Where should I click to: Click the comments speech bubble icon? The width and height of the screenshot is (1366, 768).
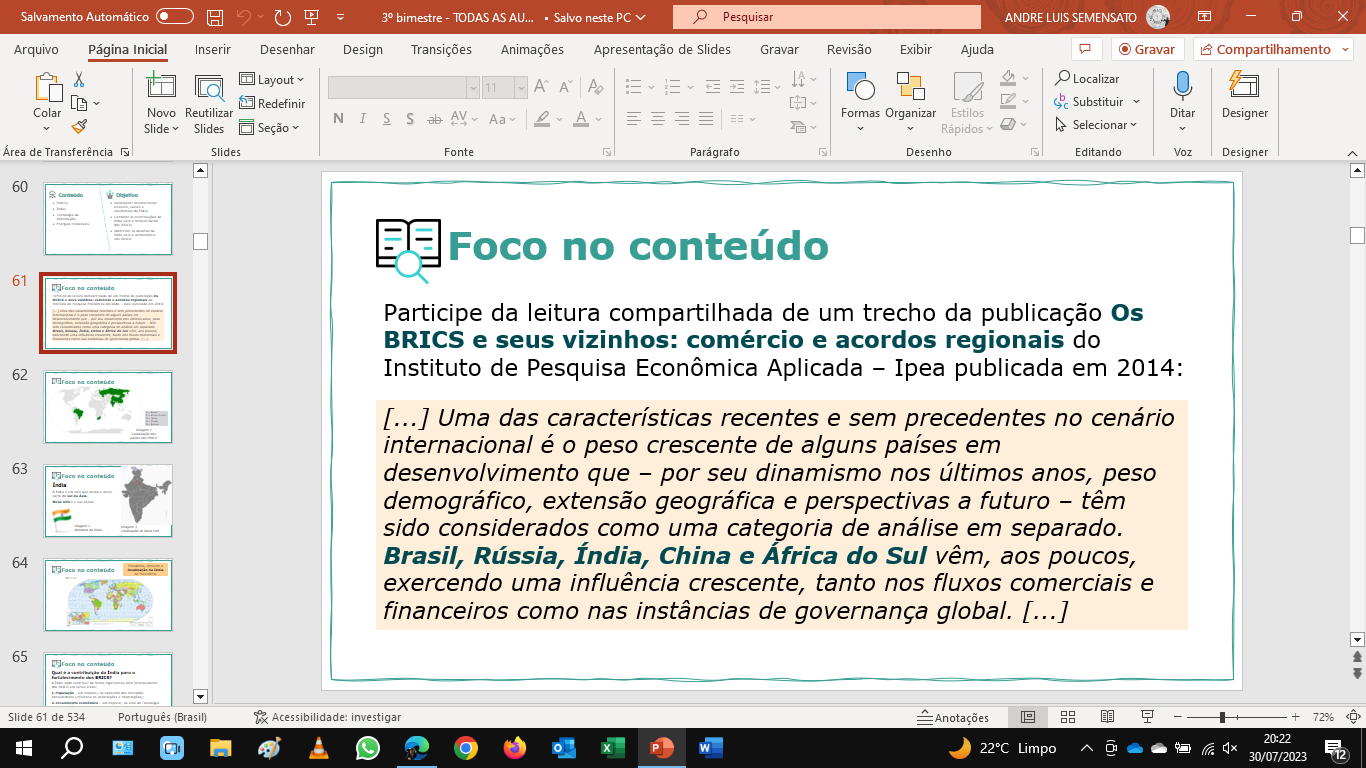tap(1084, 49)
